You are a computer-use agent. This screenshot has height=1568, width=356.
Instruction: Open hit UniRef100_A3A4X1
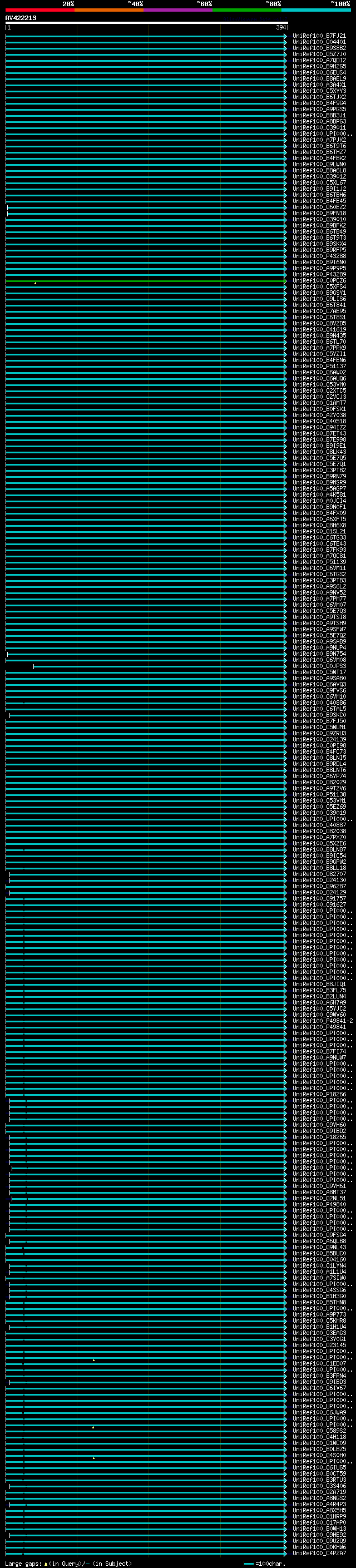[x=319, y=85]
